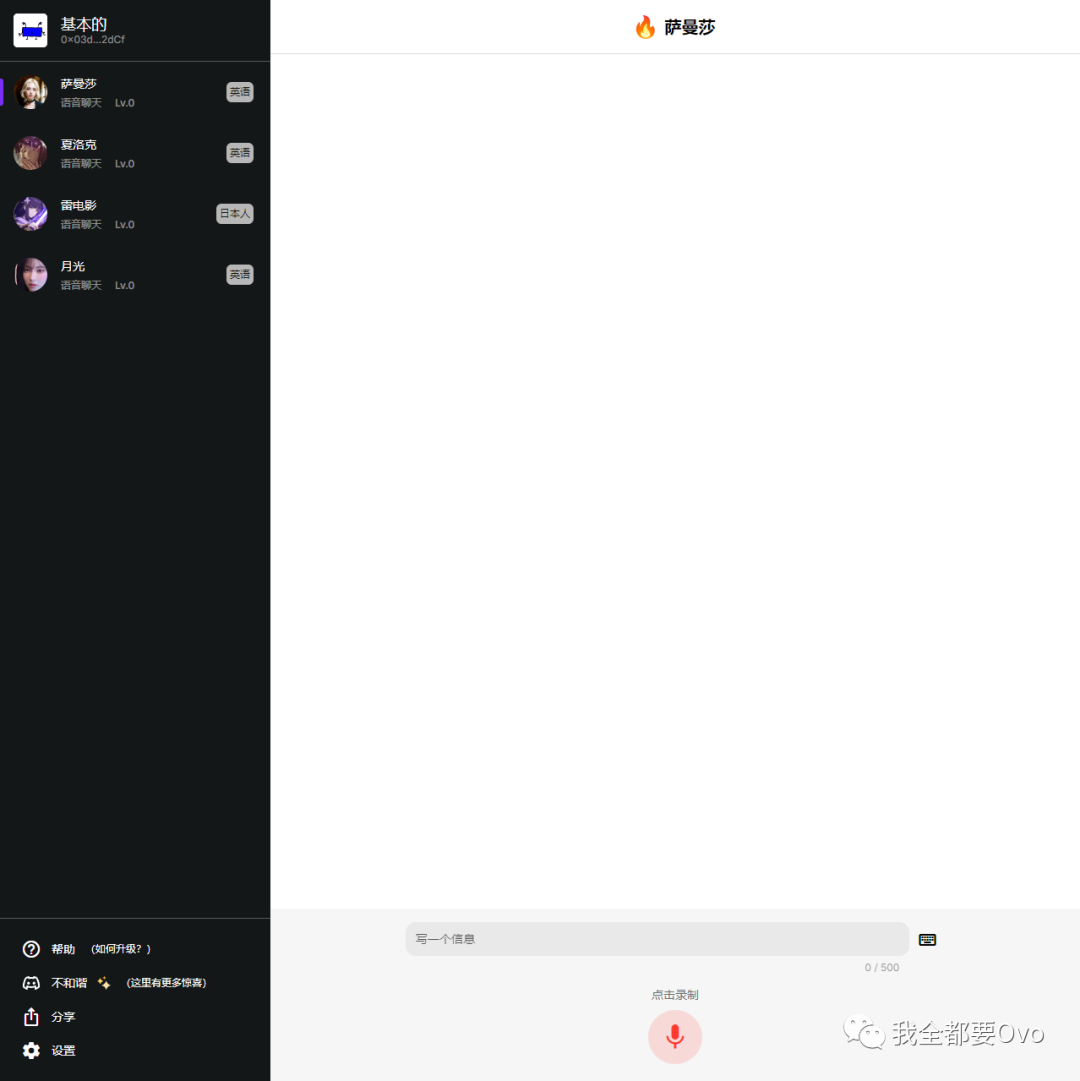
Task: Click 萨曼莎's avatar thumbnail
Action: pos(30,92)
